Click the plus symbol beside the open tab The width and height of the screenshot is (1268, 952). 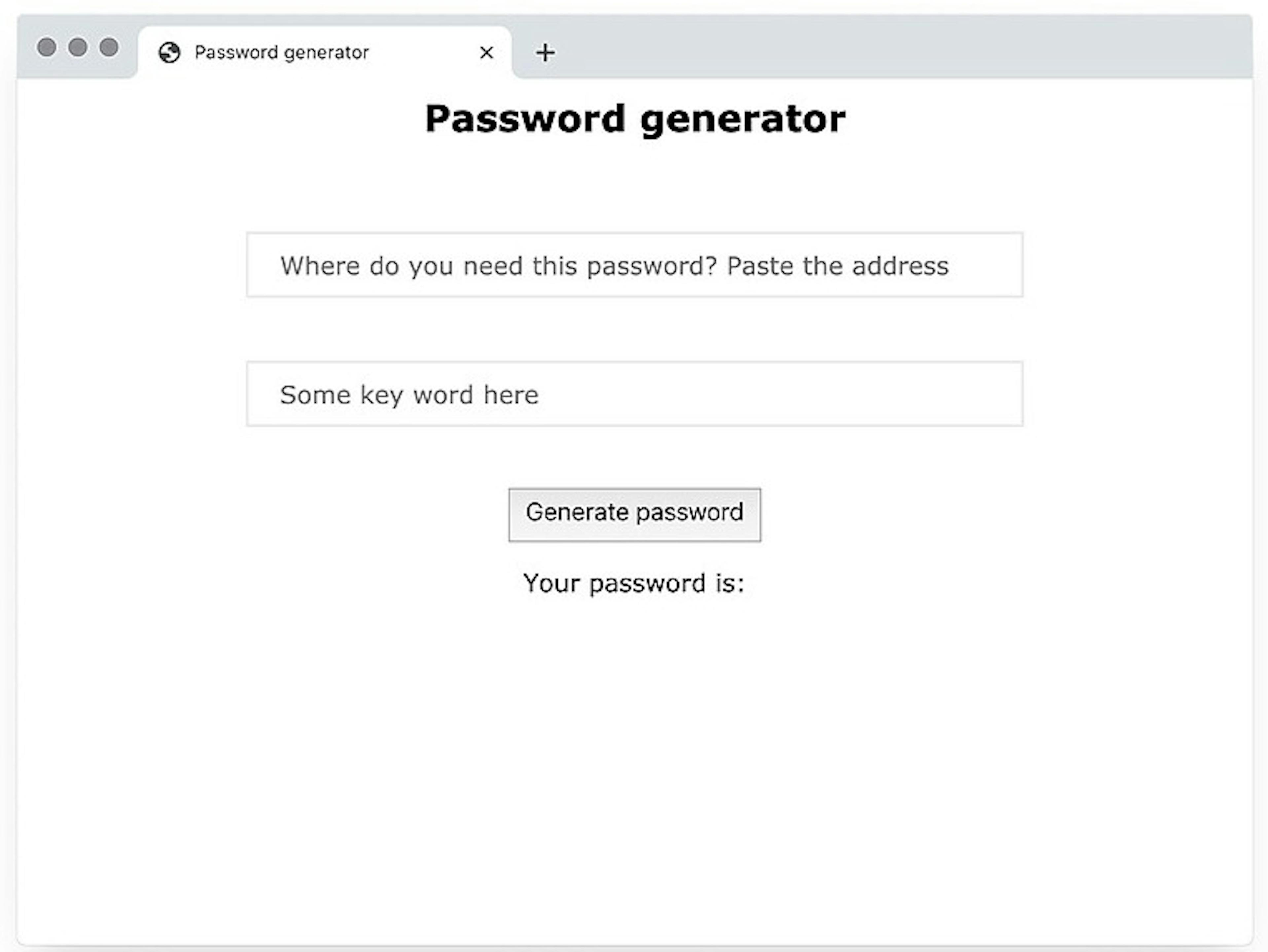coord(545,53)
